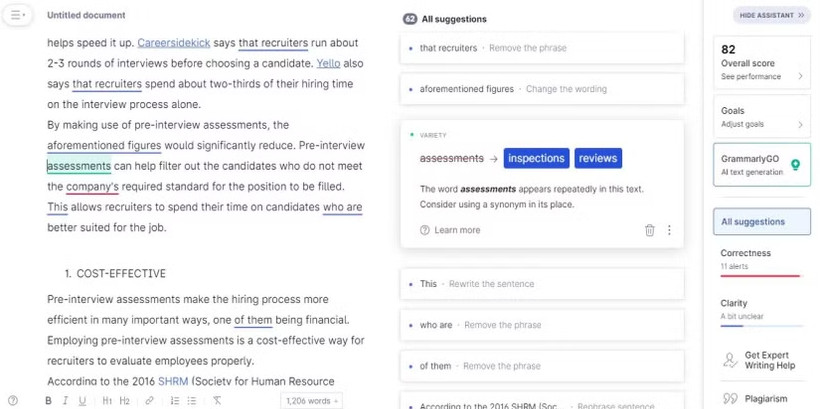Expand the 1,206 words counter
This screenshot has height=409, width=820.
click(312, 401)
